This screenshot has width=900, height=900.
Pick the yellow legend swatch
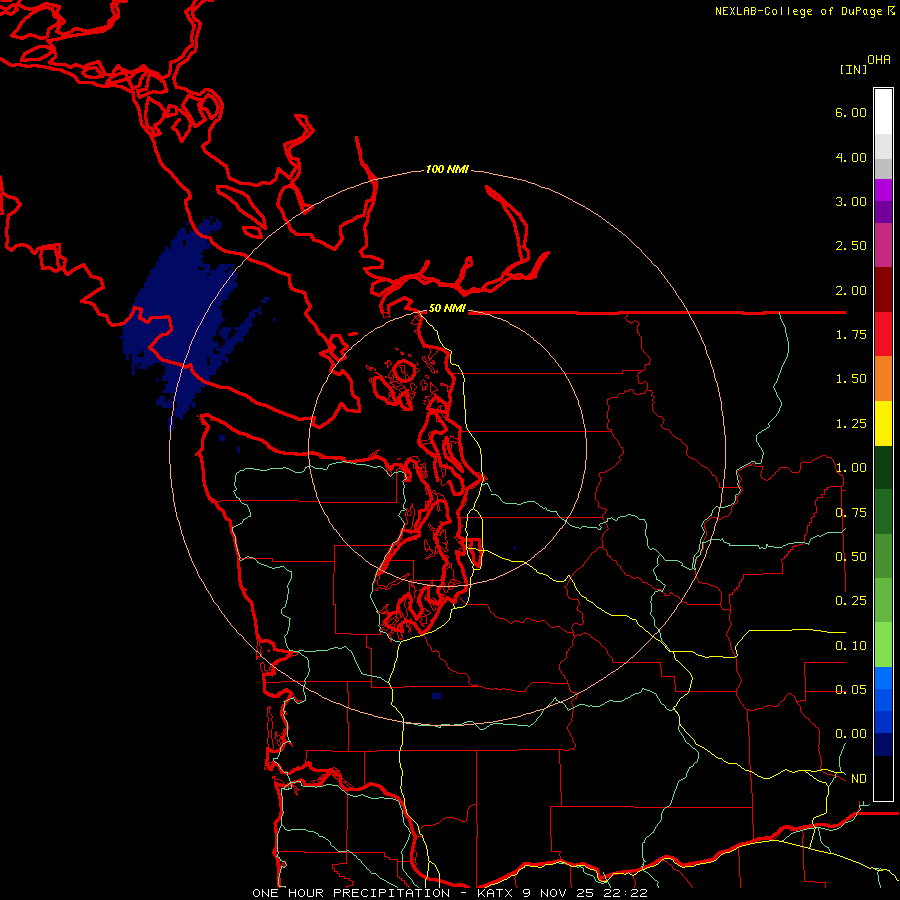tap(883, 423)
